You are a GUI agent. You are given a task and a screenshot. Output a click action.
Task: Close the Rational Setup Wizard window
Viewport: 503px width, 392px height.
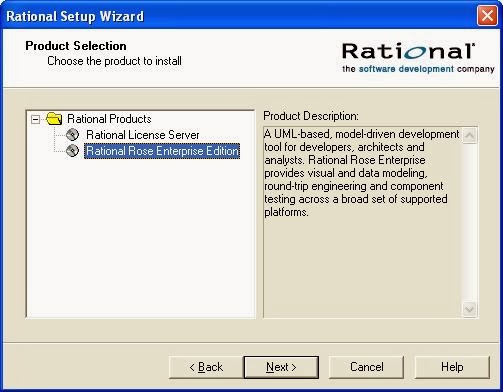pos(487,16)
